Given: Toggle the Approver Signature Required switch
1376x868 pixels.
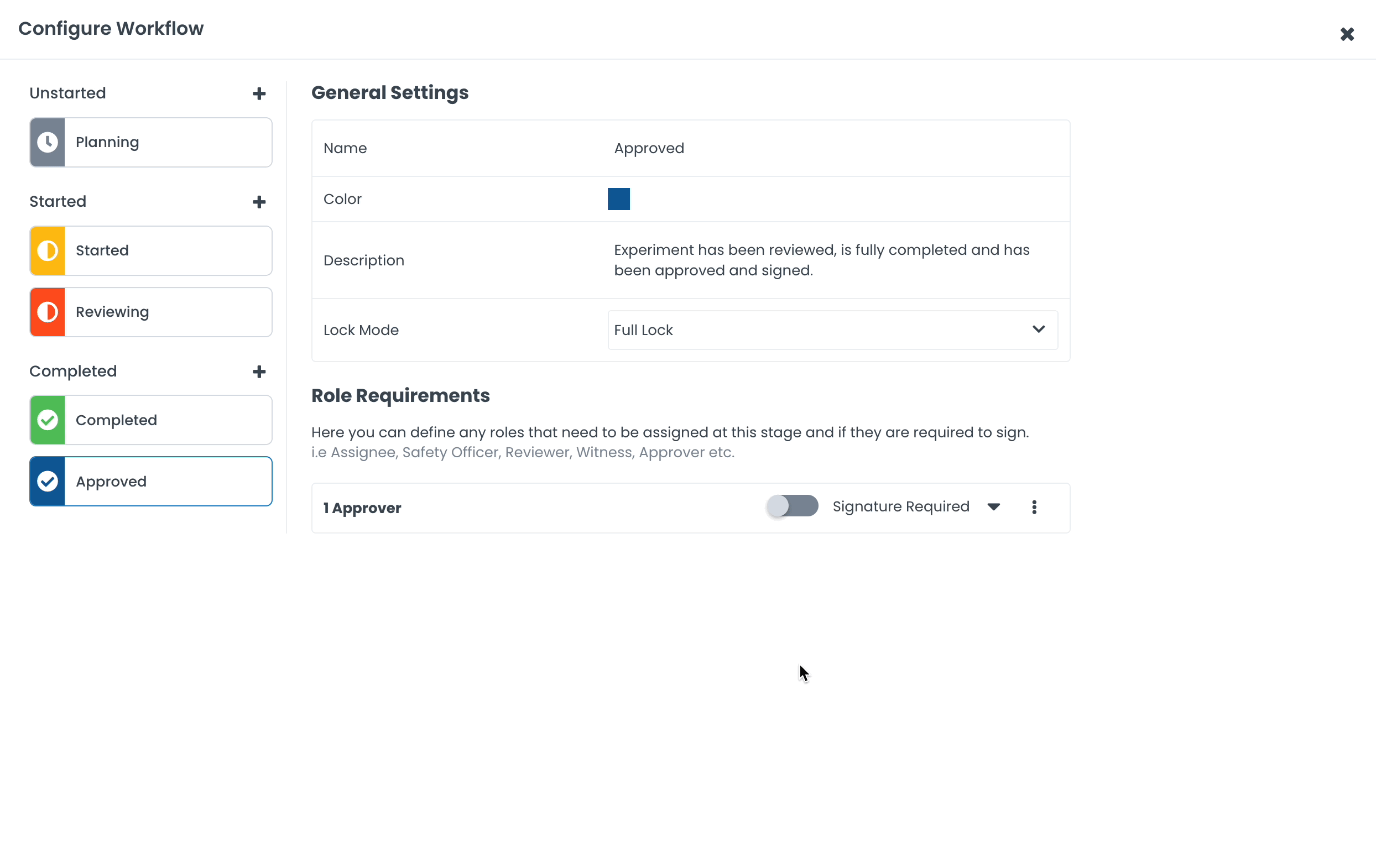Looking at the screenshot, I should (792, 506).
